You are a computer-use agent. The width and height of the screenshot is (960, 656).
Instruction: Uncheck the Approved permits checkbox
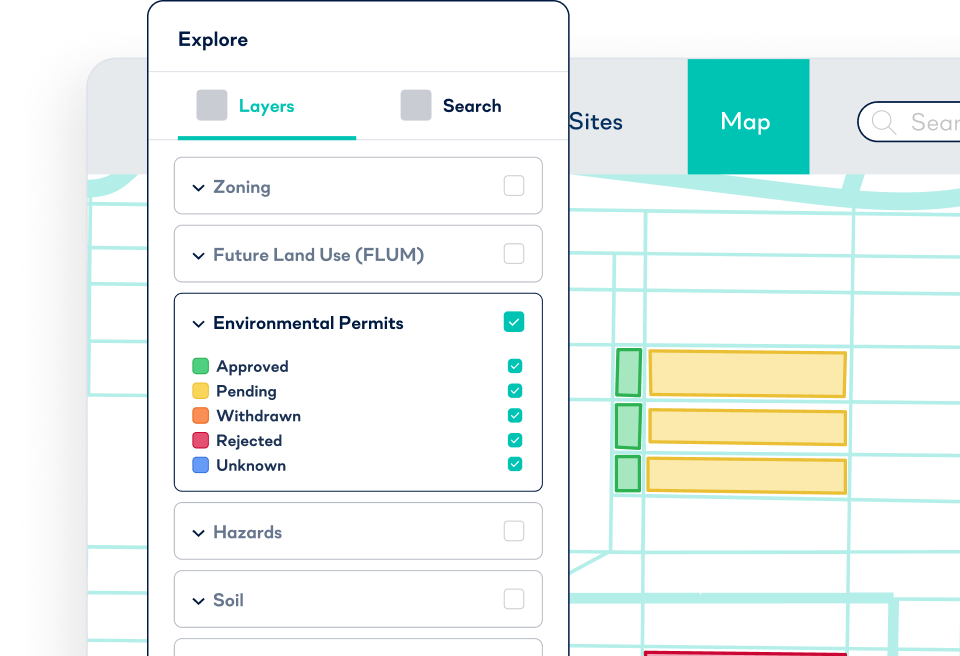point(515,366)
